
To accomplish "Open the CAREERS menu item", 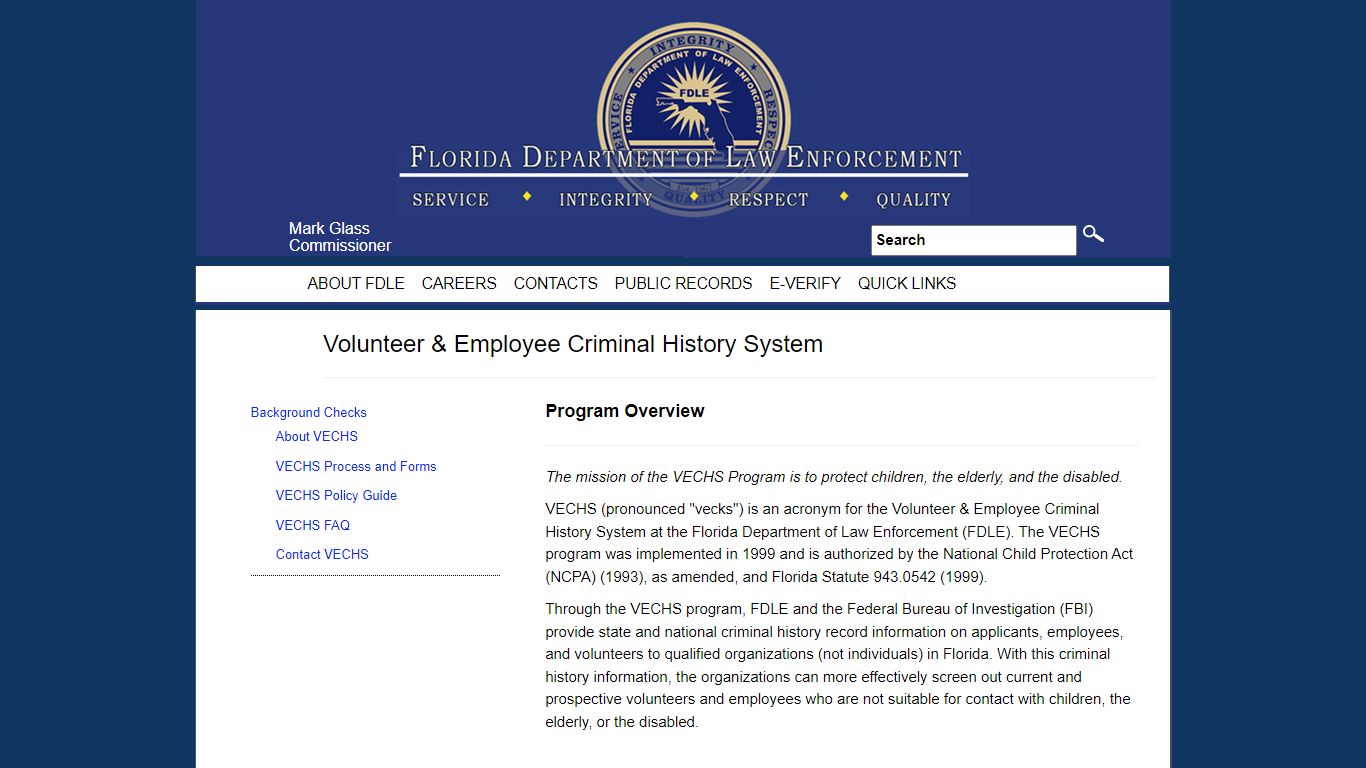I will pyautogui.click(x=459, y=283).
